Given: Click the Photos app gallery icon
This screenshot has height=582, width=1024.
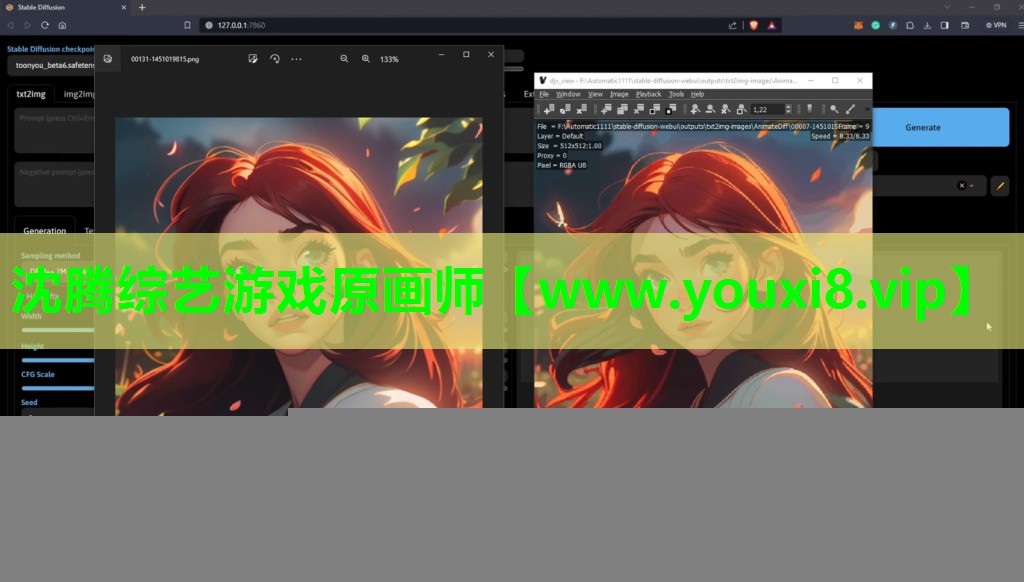Looking at the screenshot, I should pos(108,59).
